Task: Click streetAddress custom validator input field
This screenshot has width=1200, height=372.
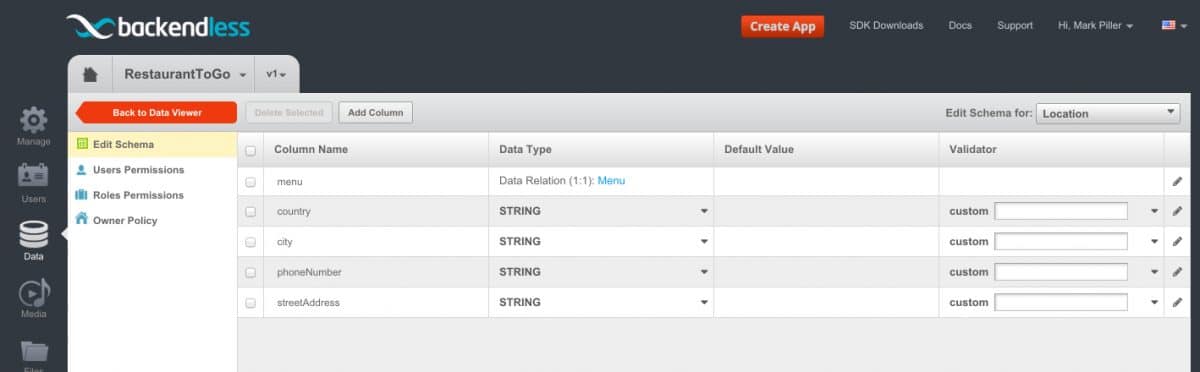Action: (x=1061, y=302)
